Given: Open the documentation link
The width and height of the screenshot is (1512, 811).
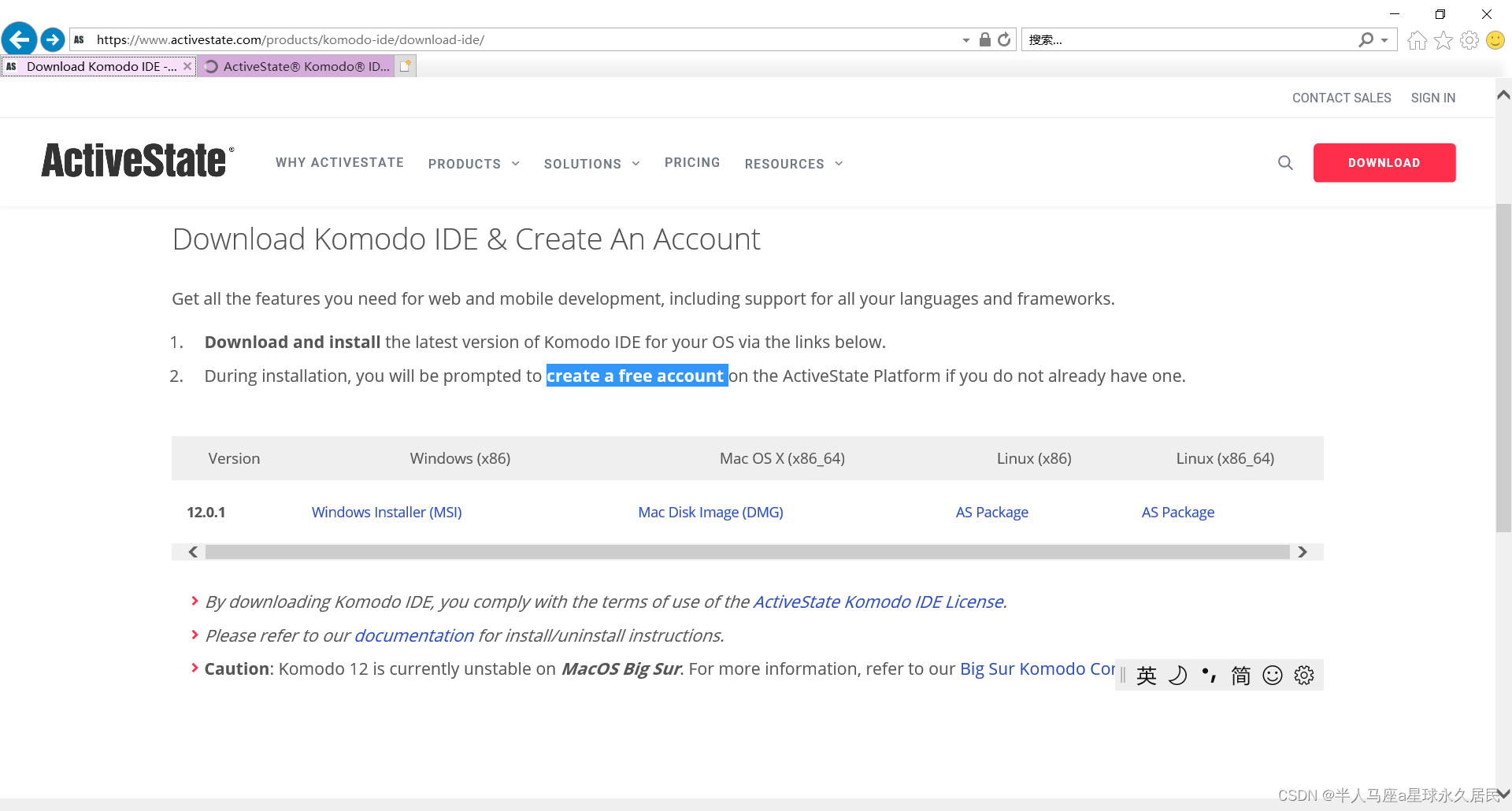Looking at the screenshot, I should 413,636.
